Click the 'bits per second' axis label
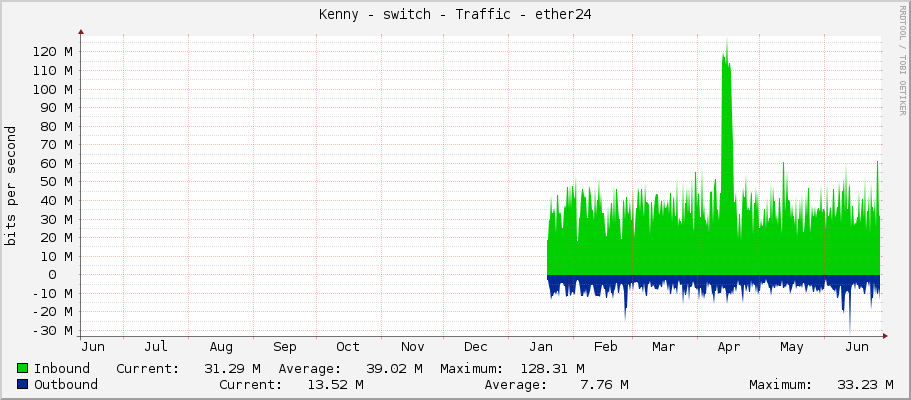Screen dimensions: 911x400 (x=10, y=186)
